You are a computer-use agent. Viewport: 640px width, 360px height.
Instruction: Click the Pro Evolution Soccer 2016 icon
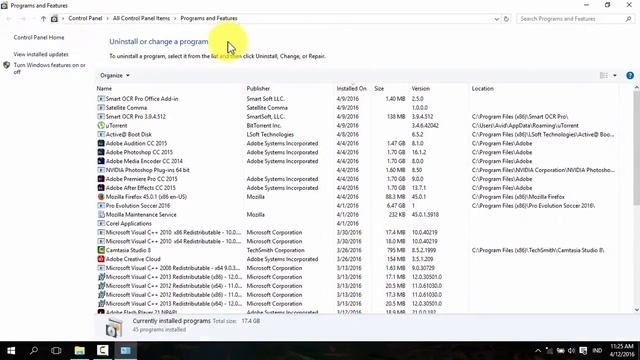click(101, 206)
